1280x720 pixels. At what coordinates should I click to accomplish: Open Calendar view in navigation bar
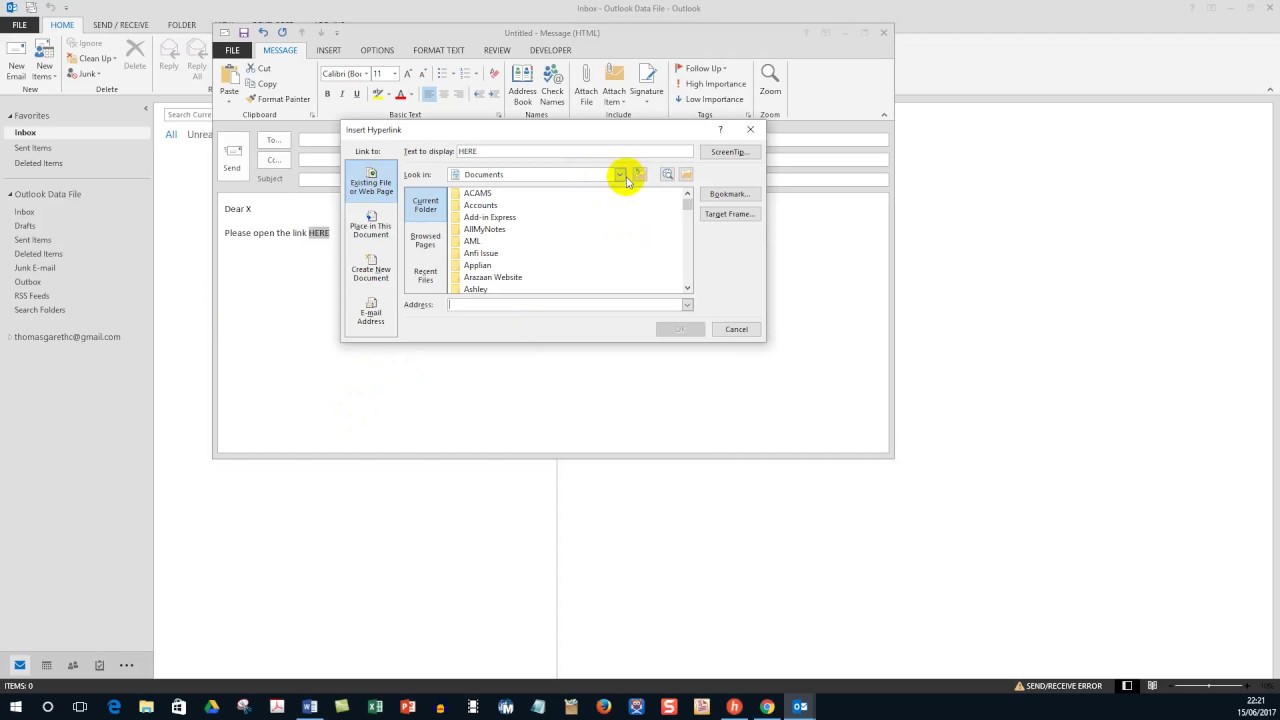pyautogui.click(x=46, y=665)
